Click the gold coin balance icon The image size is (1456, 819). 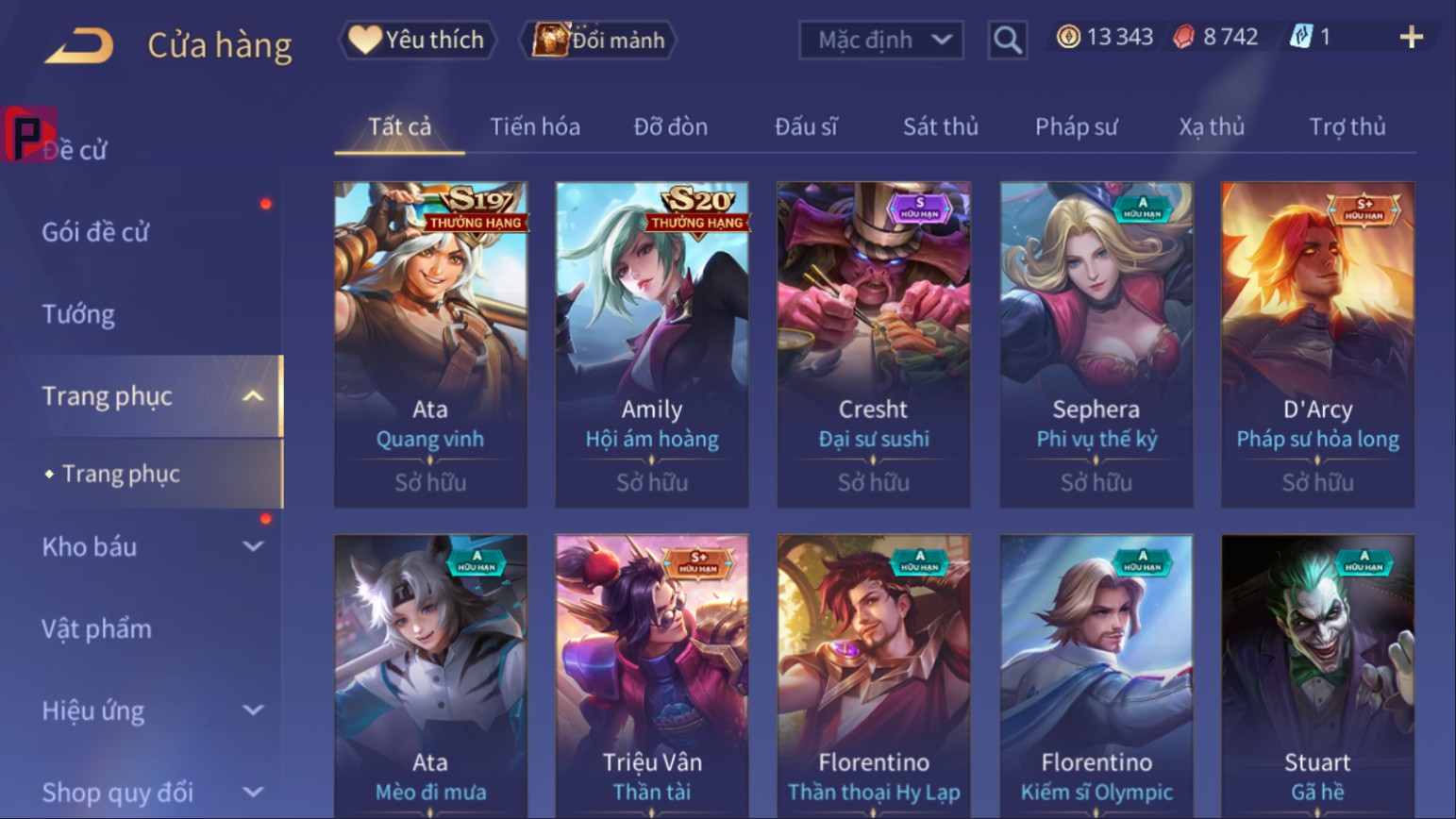(1068, 37)
